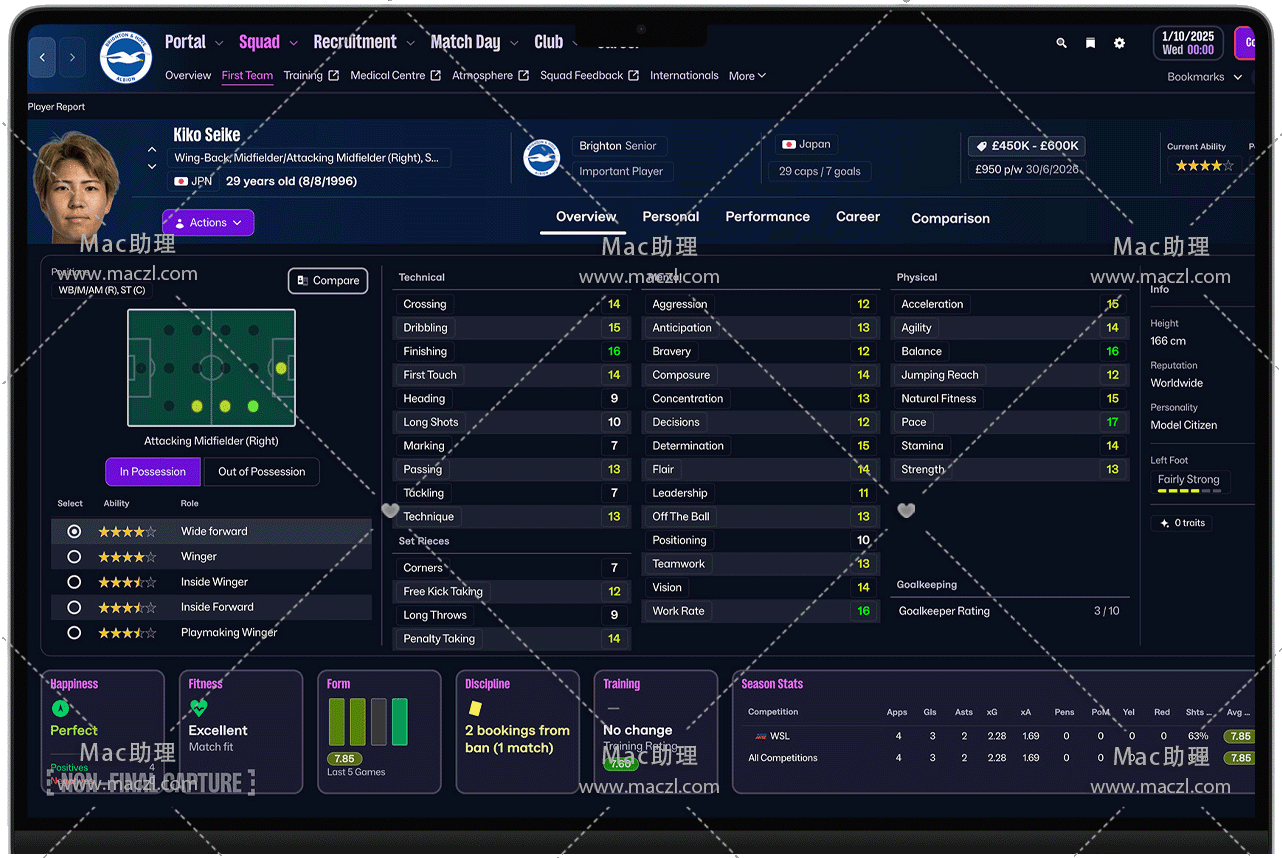
Task: Switch to Out of Possession view
Action: (262, 472)
